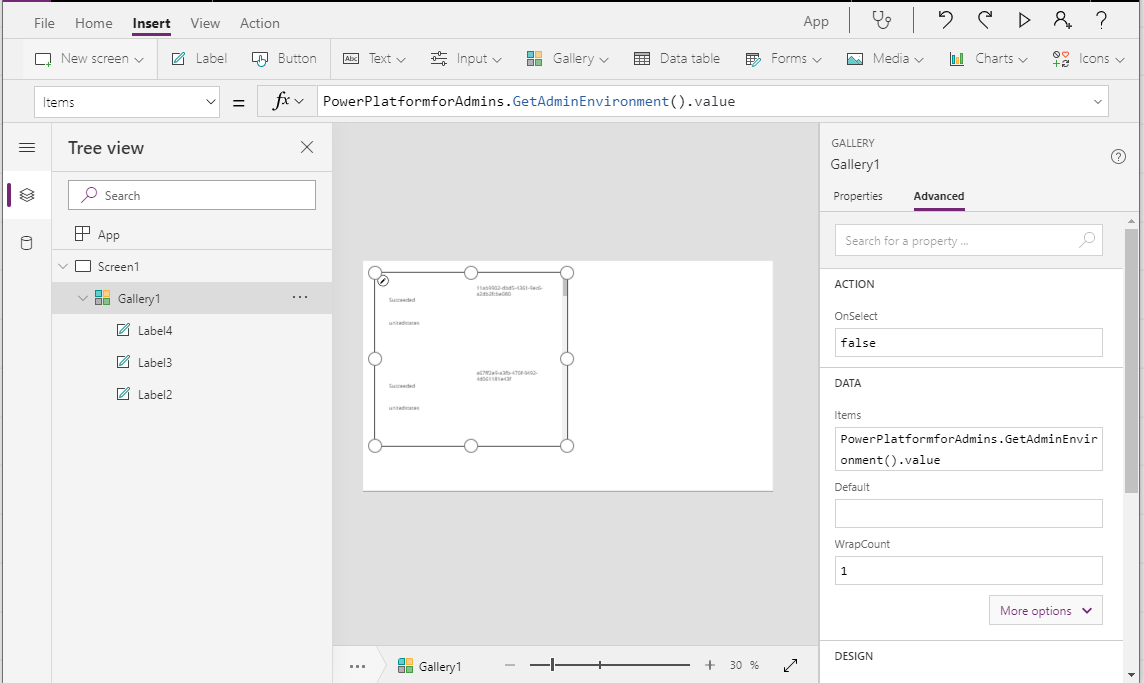Image resolution: width=1144 pixels, height=683 pixels.
Task: Select Label2 in the tree view
Action: (193, 395)
